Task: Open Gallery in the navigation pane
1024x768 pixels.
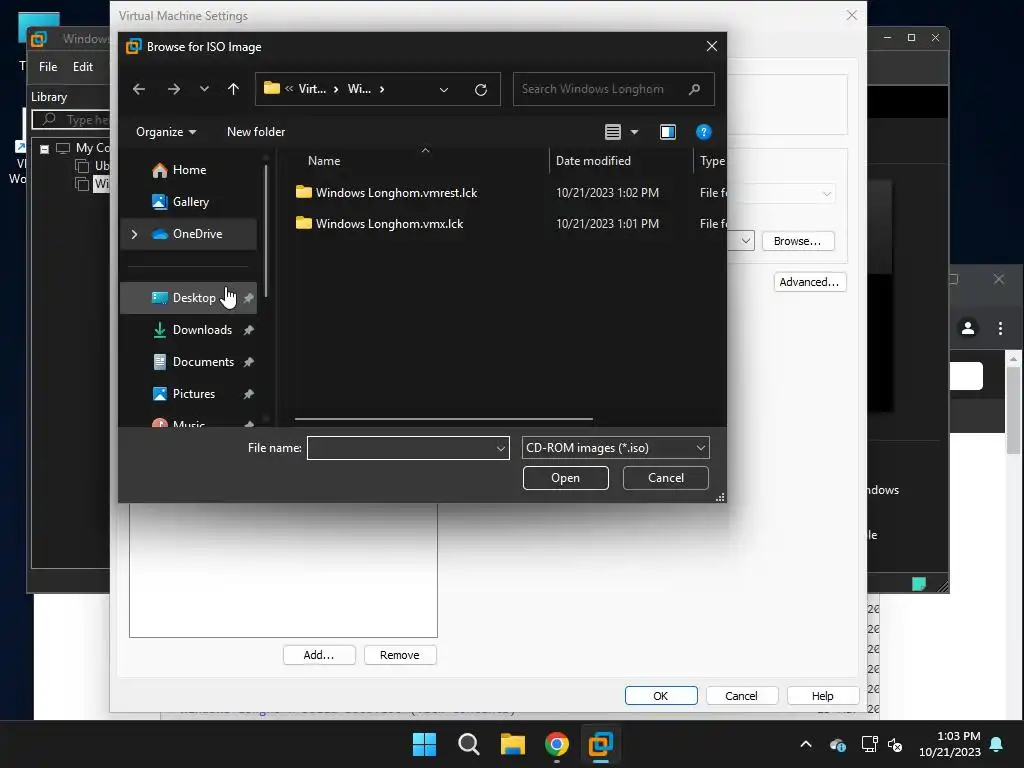Action: click(x=190, y=202)
